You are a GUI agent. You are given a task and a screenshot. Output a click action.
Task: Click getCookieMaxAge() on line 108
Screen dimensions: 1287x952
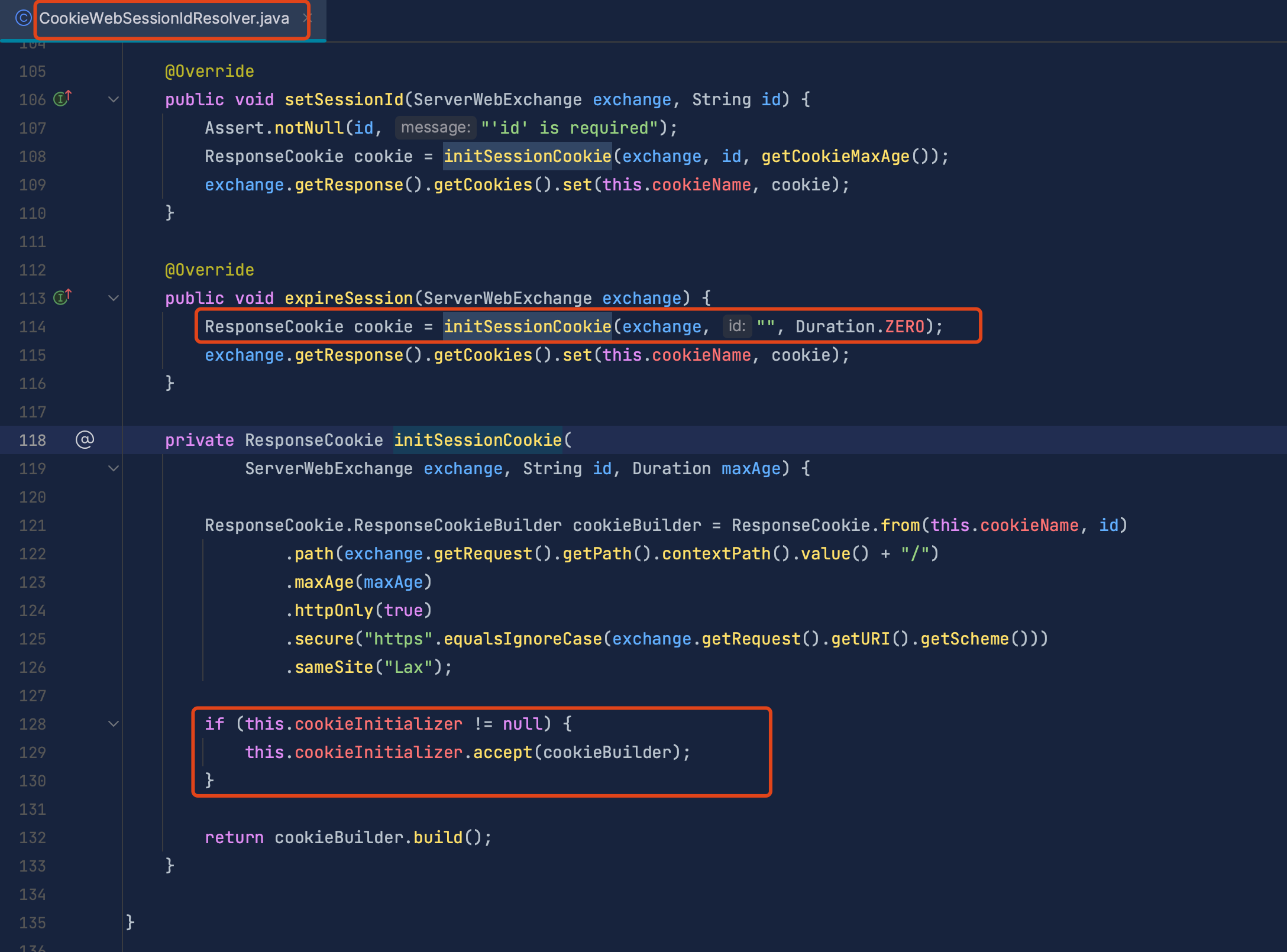(x=845, y=156)
